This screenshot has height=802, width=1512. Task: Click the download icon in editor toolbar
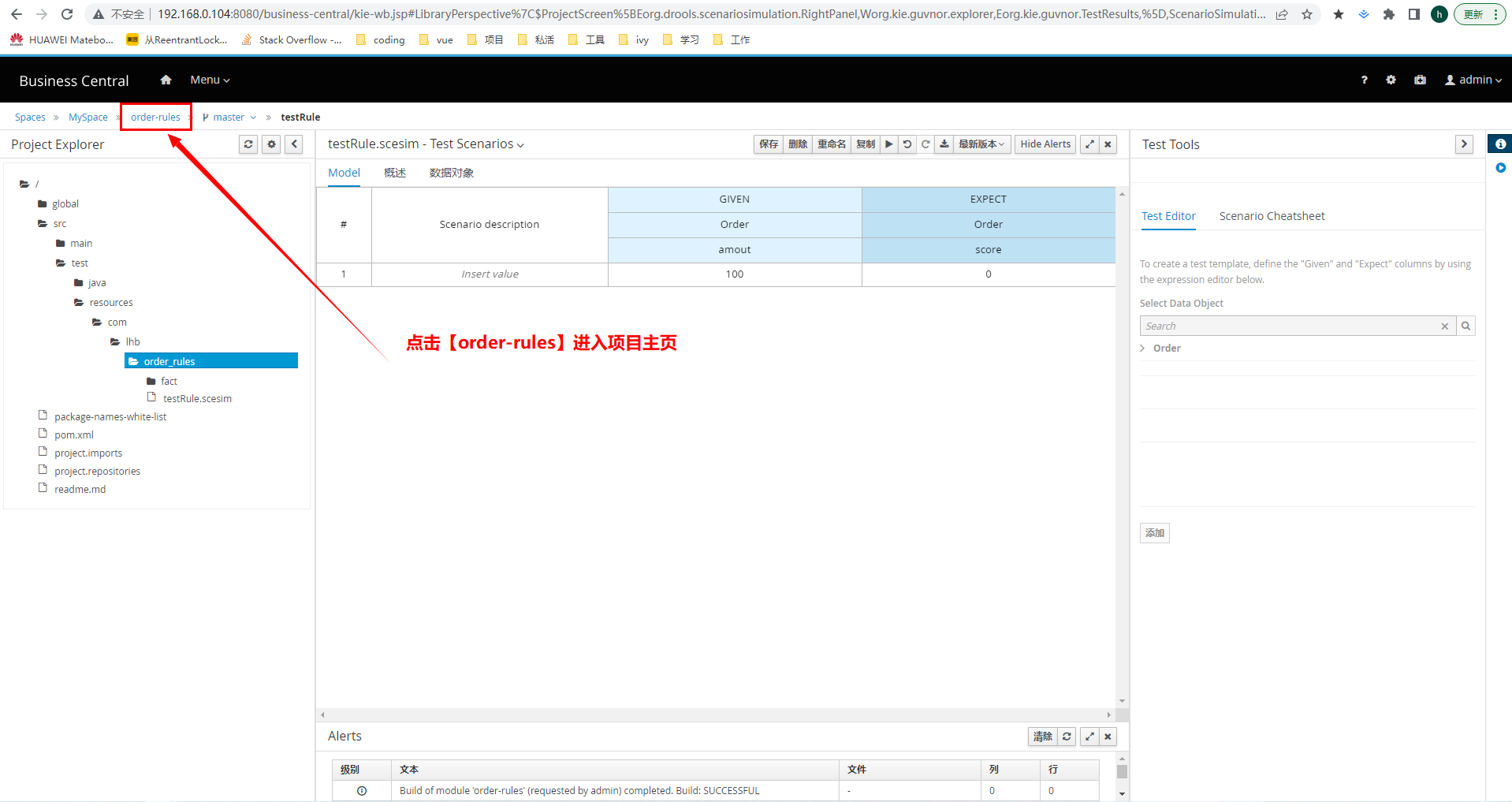coord(944,144)
